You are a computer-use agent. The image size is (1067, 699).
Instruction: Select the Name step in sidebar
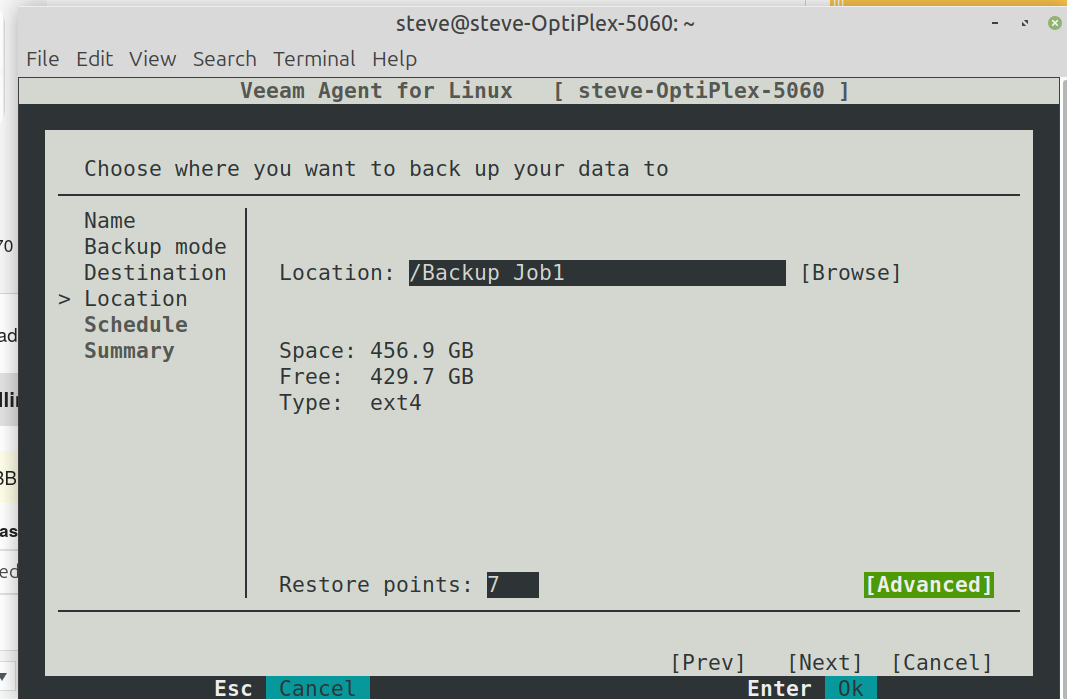click(x=110, y=221)
